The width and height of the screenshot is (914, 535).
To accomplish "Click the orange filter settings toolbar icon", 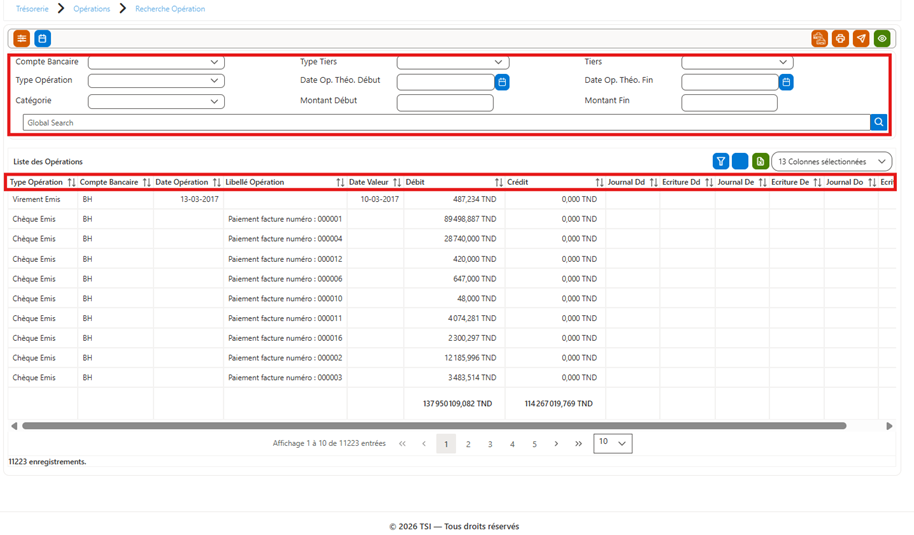I will tap(22, 38).
